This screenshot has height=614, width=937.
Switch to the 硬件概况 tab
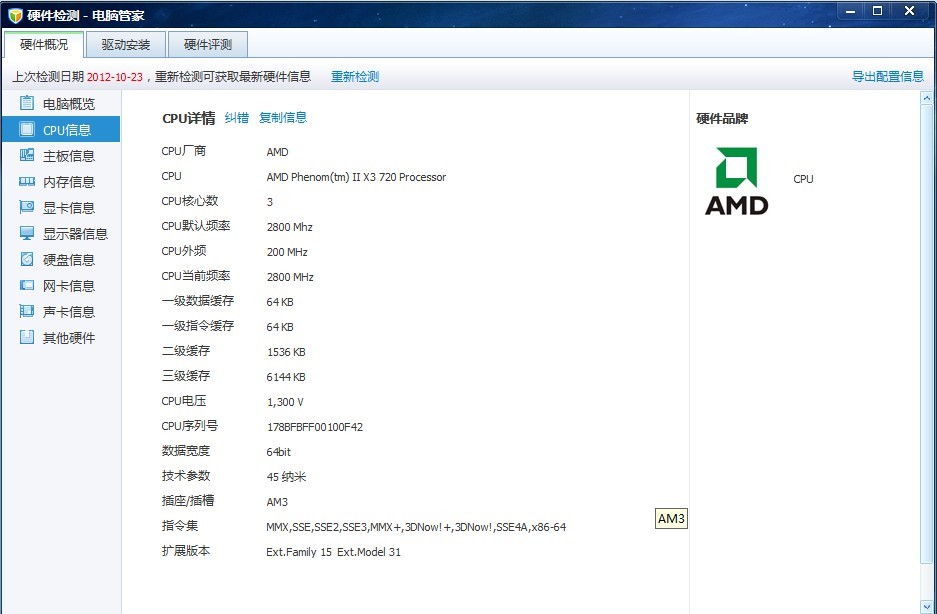44,44
